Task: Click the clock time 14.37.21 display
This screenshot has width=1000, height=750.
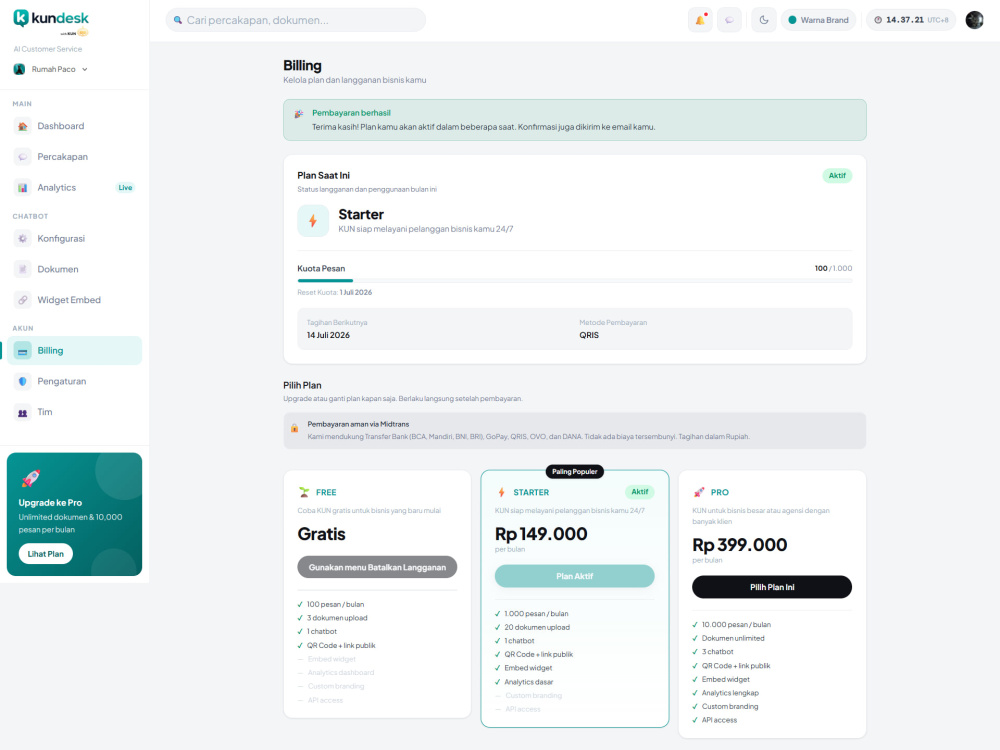Action: point(911,20)
